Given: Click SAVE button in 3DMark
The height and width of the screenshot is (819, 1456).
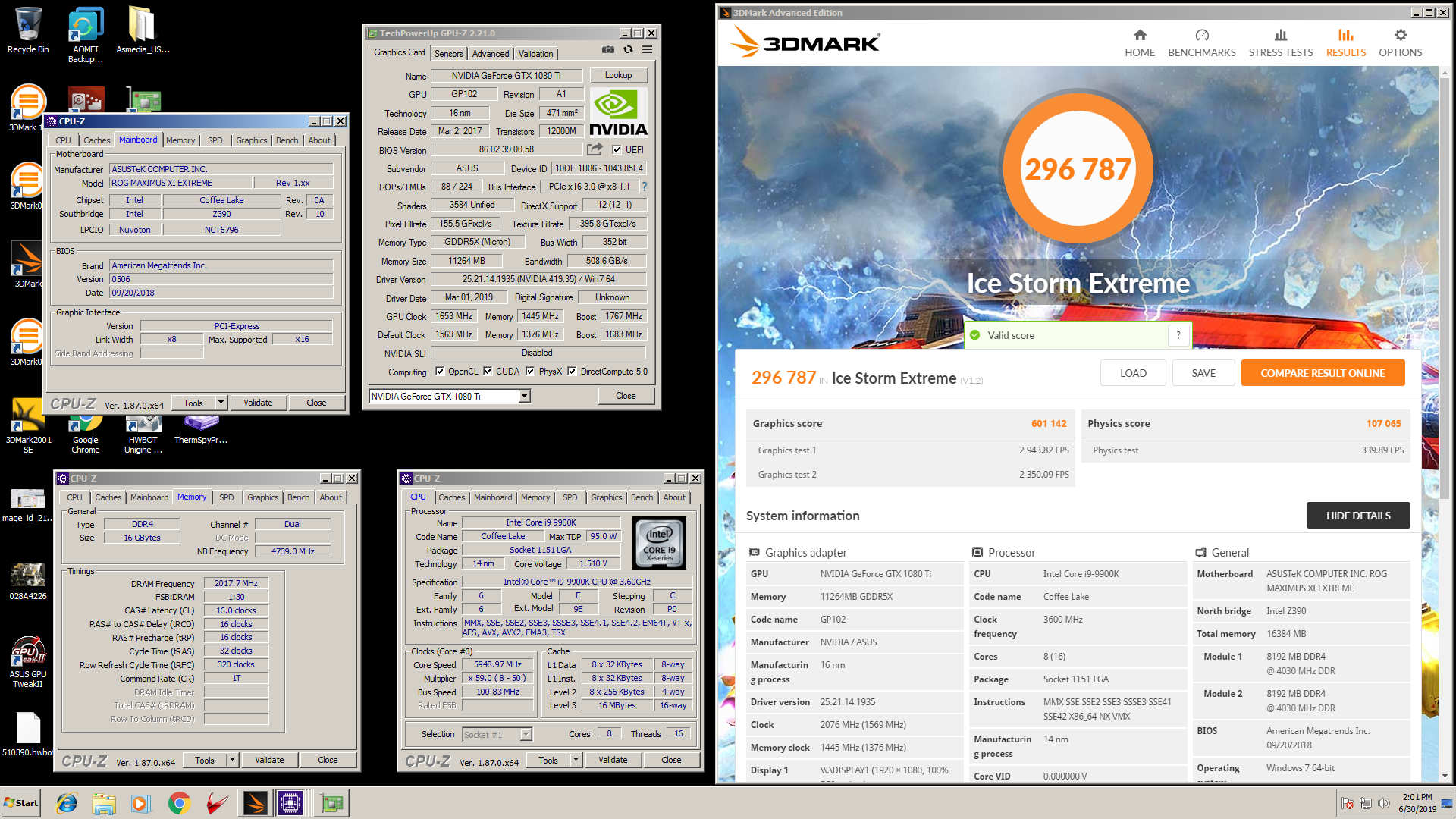Looking at the screenshot, I should pyautogui.click(x=1203, y=373).
